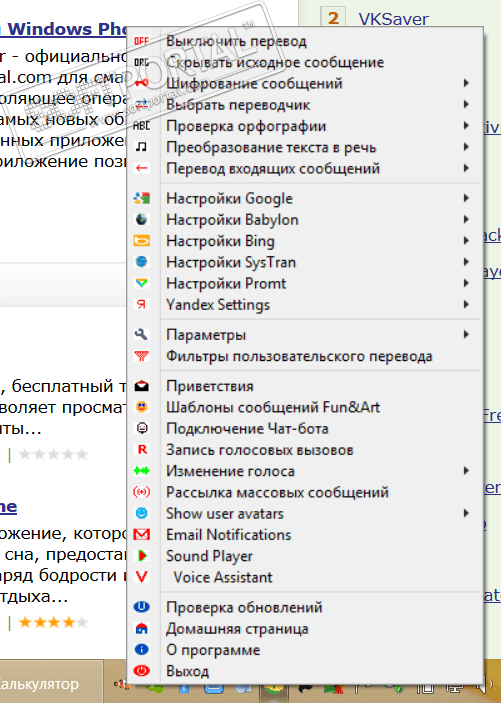Screen dimensions: 501x703
Task: Select Проверка обновлений menu entry
Action: 304,608
